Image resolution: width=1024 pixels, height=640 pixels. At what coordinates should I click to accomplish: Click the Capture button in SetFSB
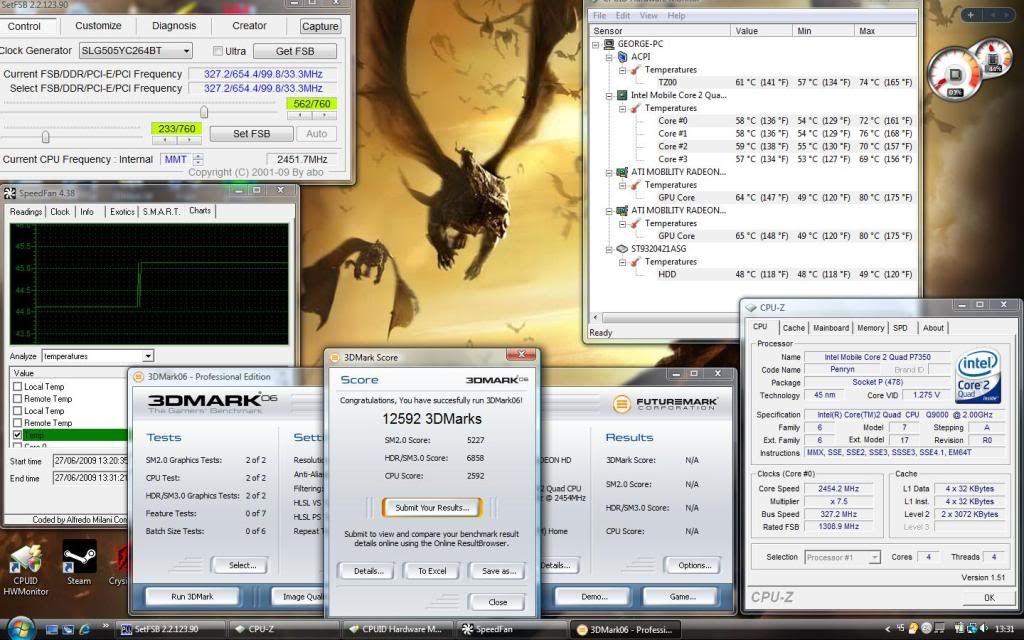tap(320, 26)
